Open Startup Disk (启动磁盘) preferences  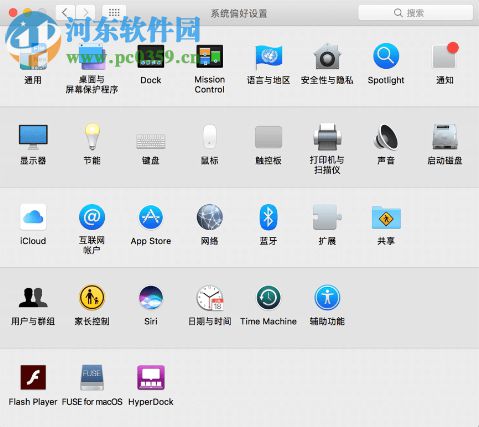[x=445, y=137]
